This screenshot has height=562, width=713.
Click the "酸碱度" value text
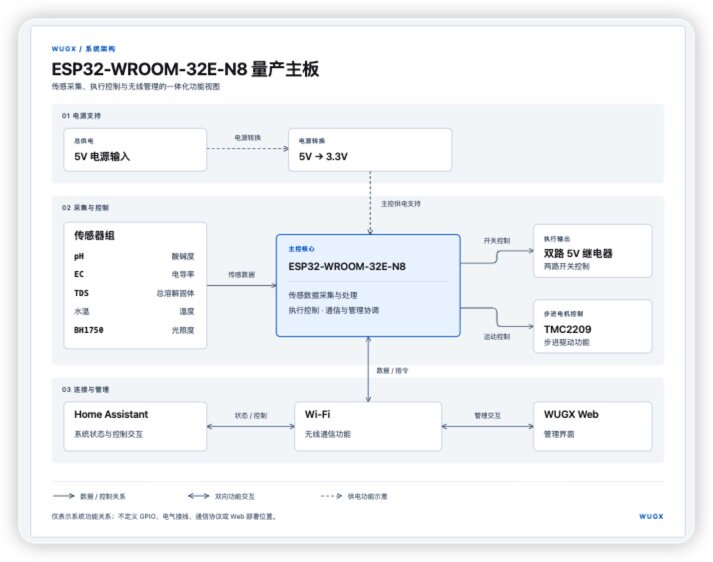pyautogui.click(x=183, y=256)
